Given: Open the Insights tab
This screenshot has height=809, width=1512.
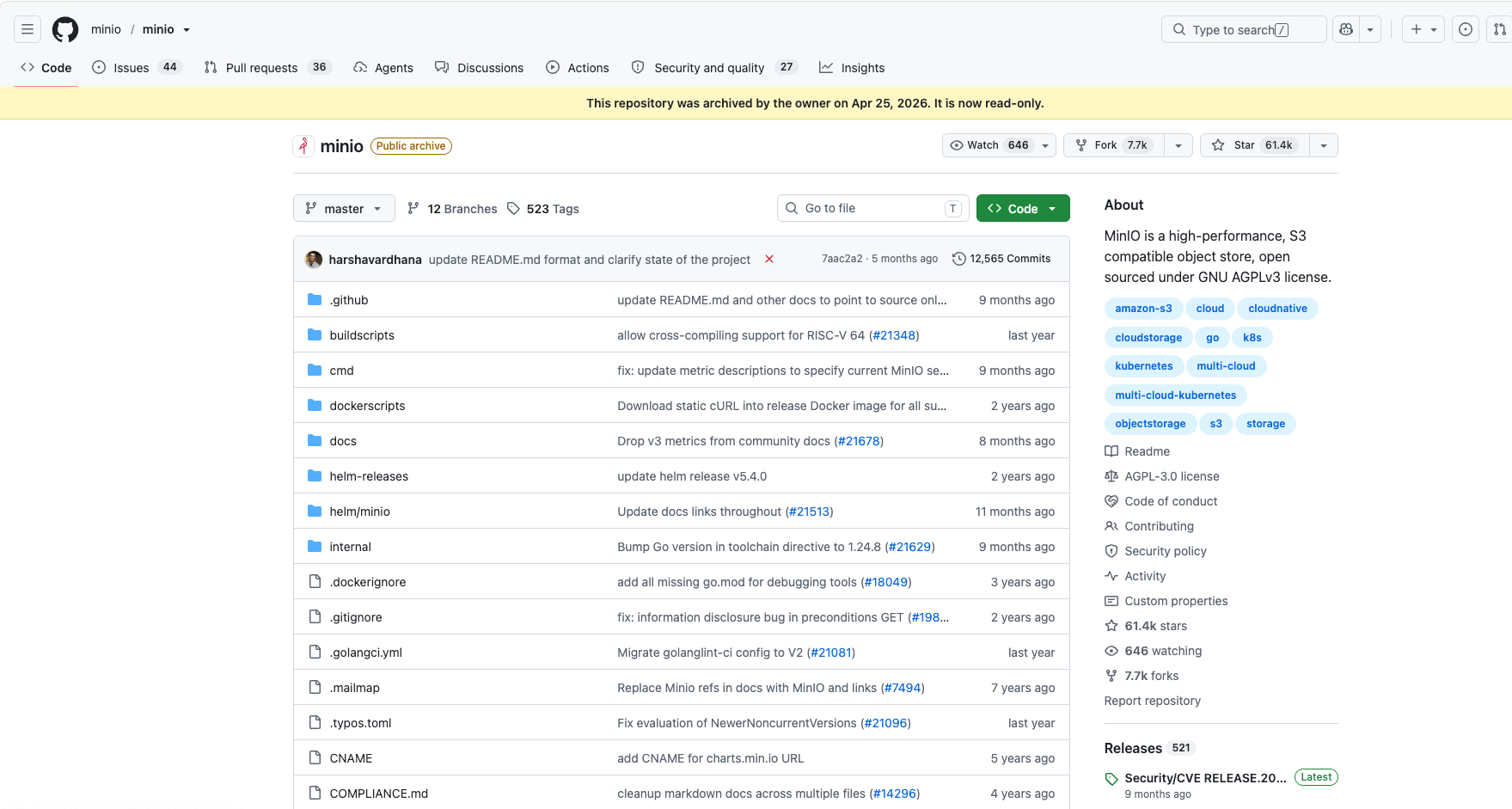Looking at the screenshot, I should (x=852, y=67).
